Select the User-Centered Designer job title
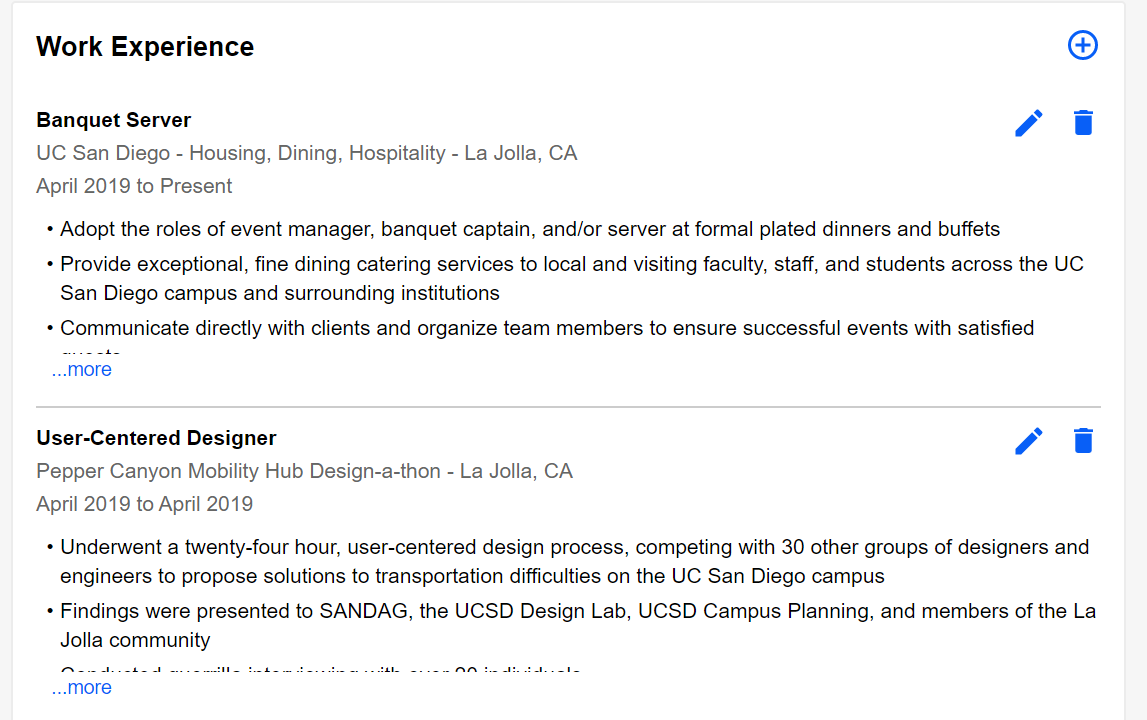Image resolution: width=1147 pixels, height=720 pixels. click(156, 438)
